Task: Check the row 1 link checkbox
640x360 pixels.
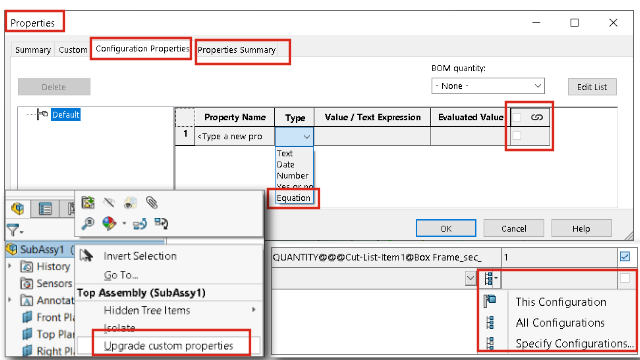Action: click(x=517, y=136)
